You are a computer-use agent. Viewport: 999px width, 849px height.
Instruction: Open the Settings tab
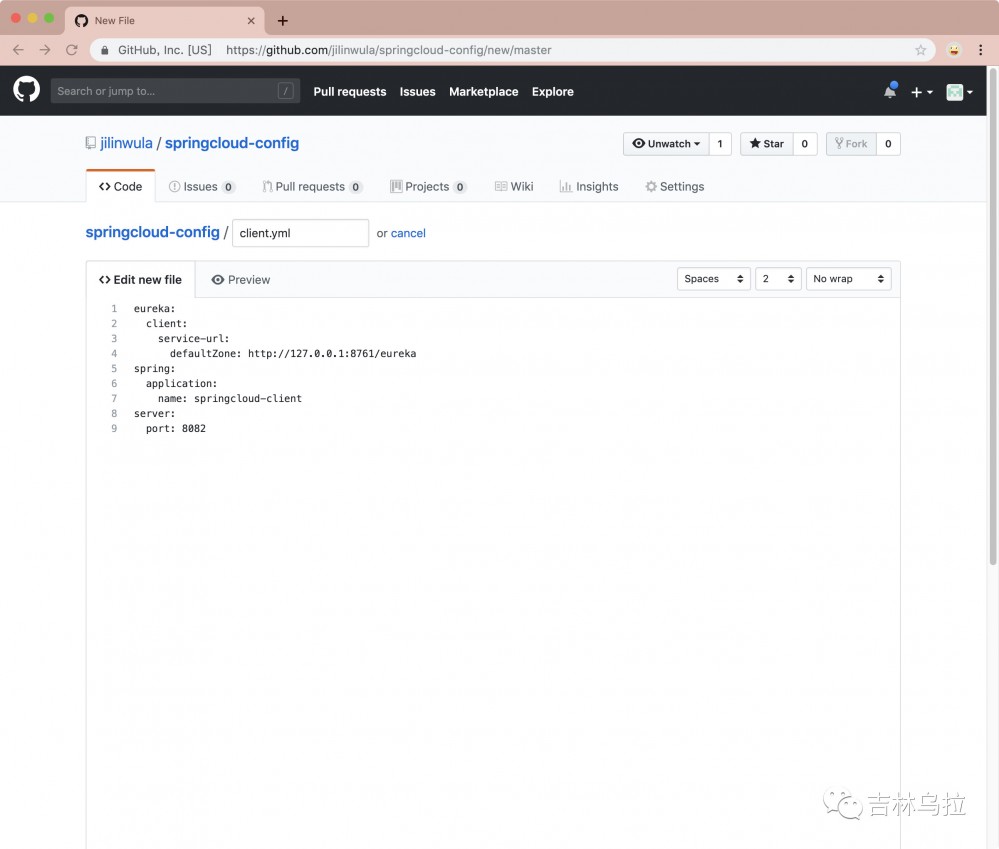point(675,187)
